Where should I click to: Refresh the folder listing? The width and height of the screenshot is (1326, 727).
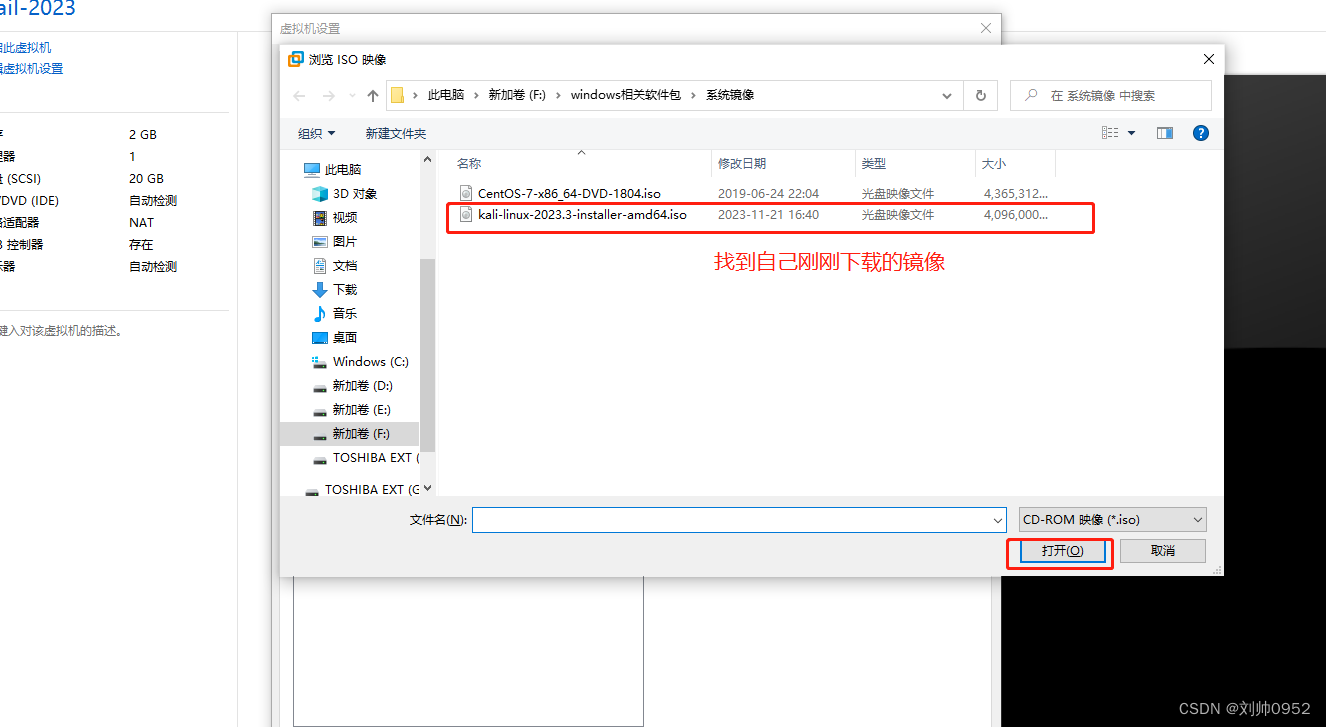(980, 95)
